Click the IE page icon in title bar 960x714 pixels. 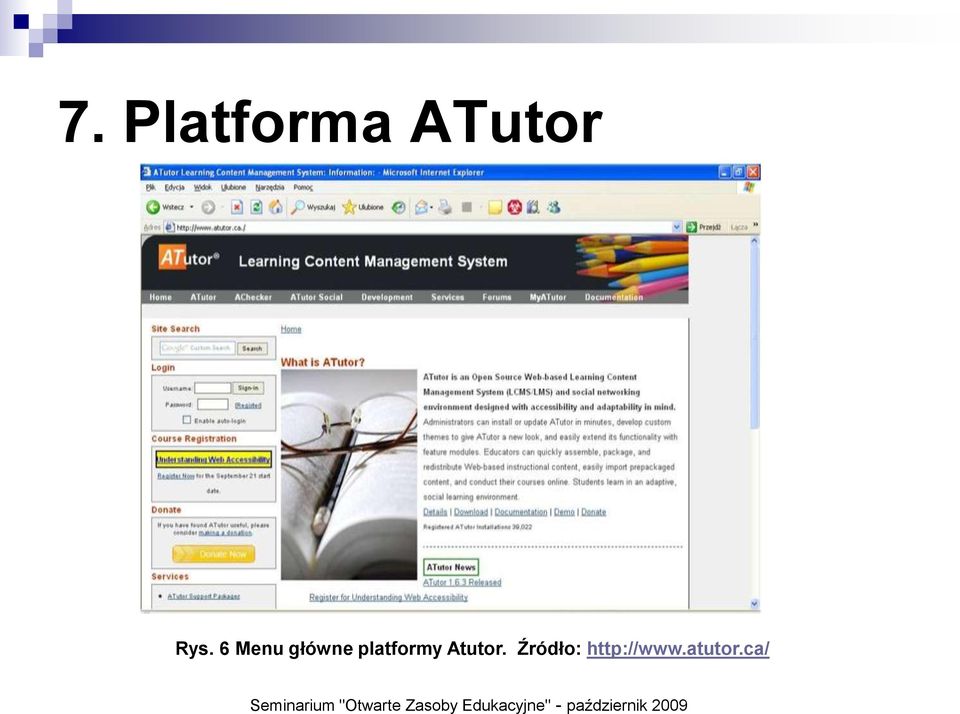(147, 172)
